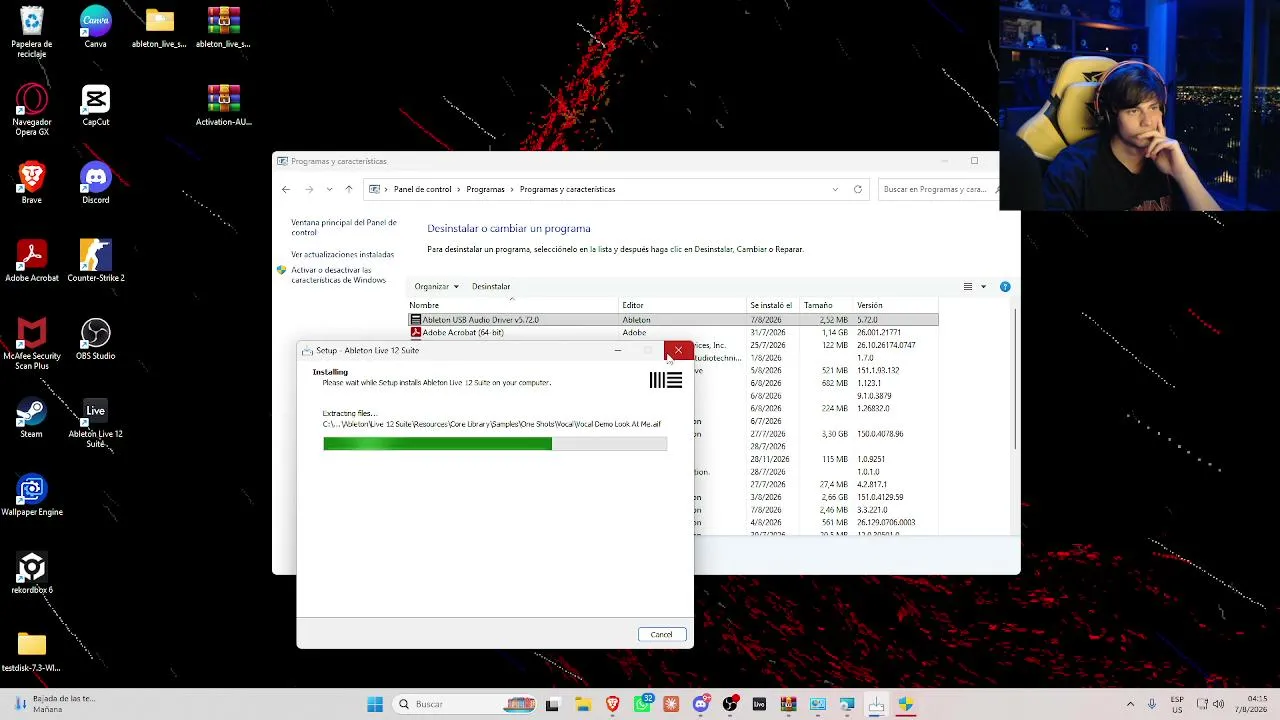Select McAfee Security Scan Plus icon
Image resolution: width=1280 pixels, height=720 pixels.
click(x=32, y=344)
